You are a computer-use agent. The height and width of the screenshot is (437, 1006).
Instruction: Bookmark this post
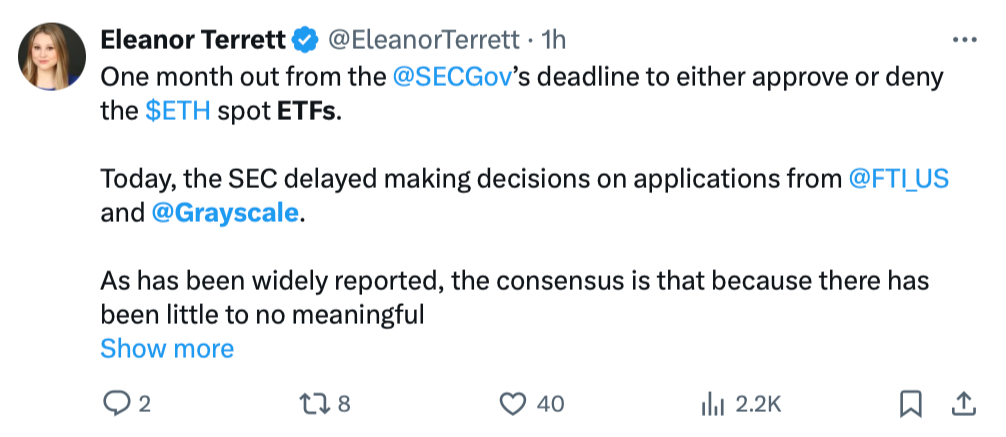pyautogui.click(x=911, y=403)
